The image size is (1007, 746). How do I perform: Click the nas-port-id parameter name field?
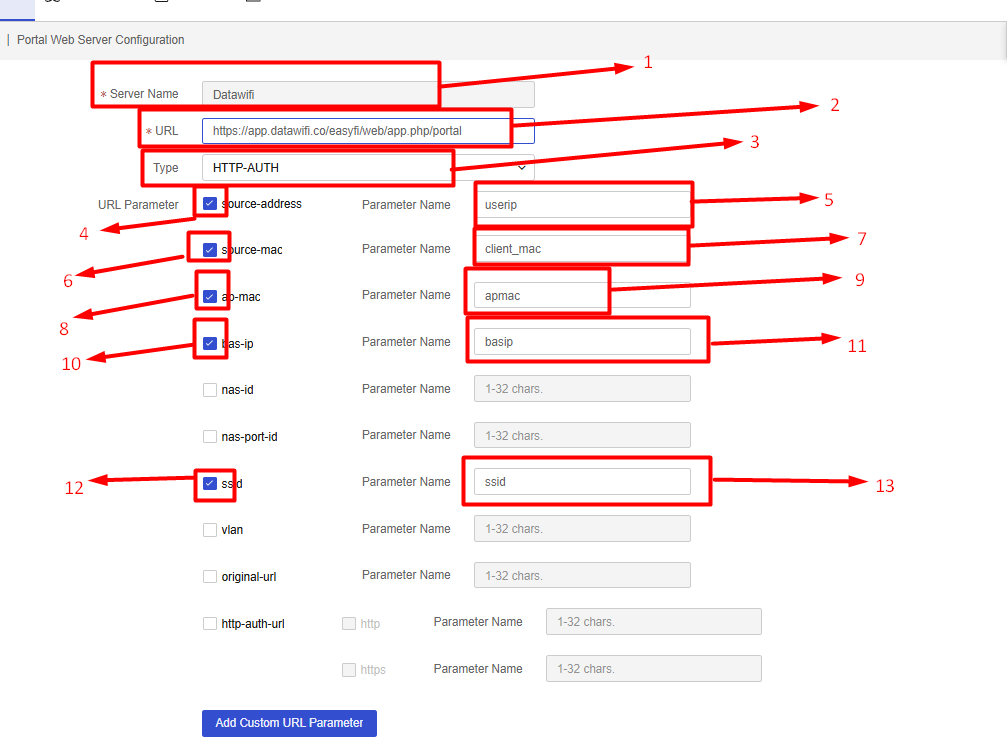tap(582, 435)
